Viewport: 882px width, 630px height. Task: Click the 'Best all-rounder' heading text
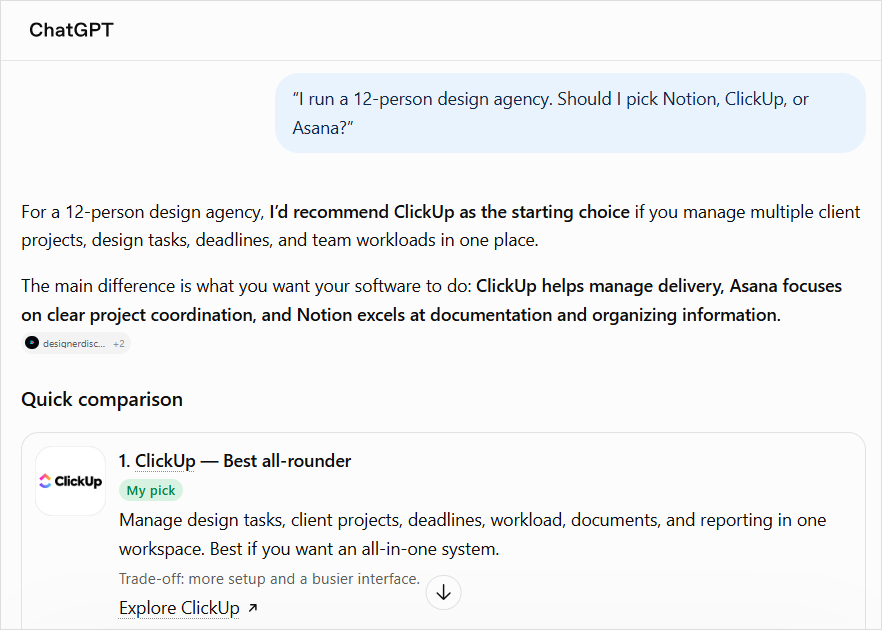pos(287,461)
